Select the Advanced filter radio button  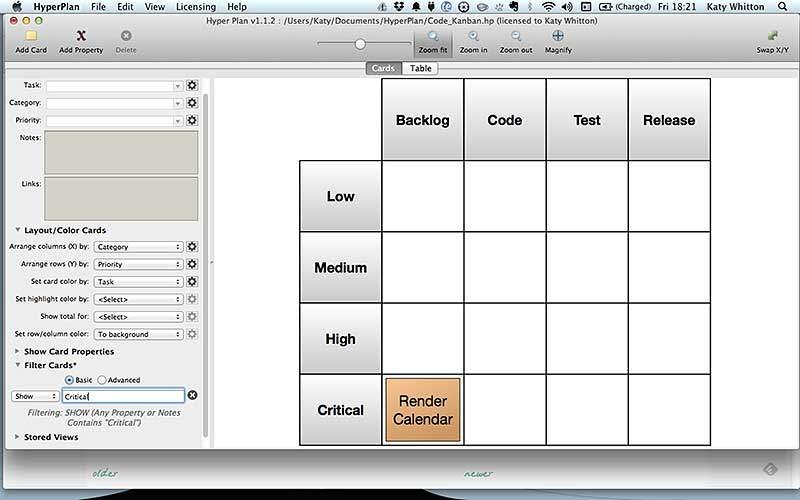point(102,380)
